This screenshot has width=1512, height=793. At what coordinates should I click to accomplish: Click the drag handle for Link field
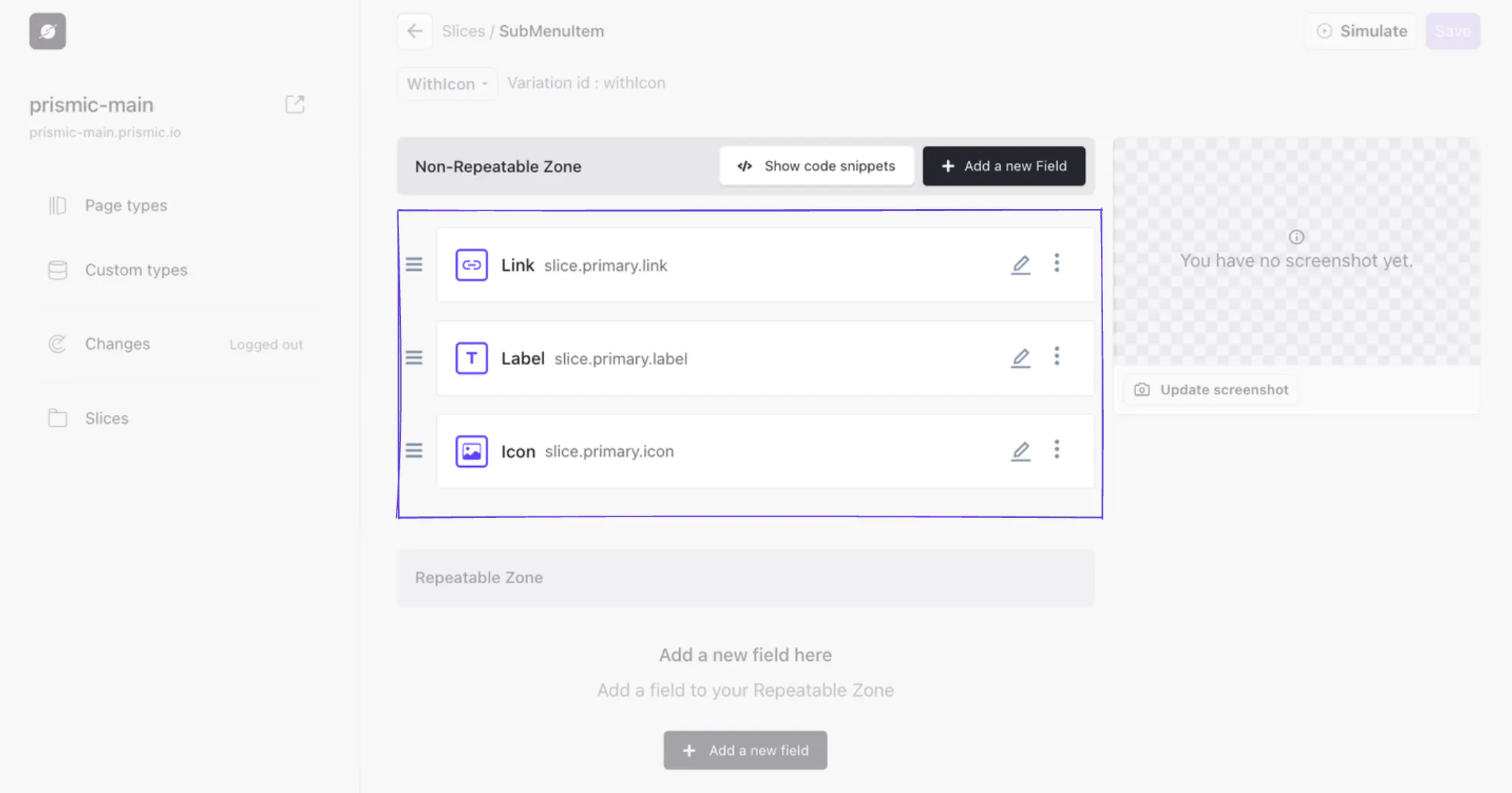pos(414,264)
